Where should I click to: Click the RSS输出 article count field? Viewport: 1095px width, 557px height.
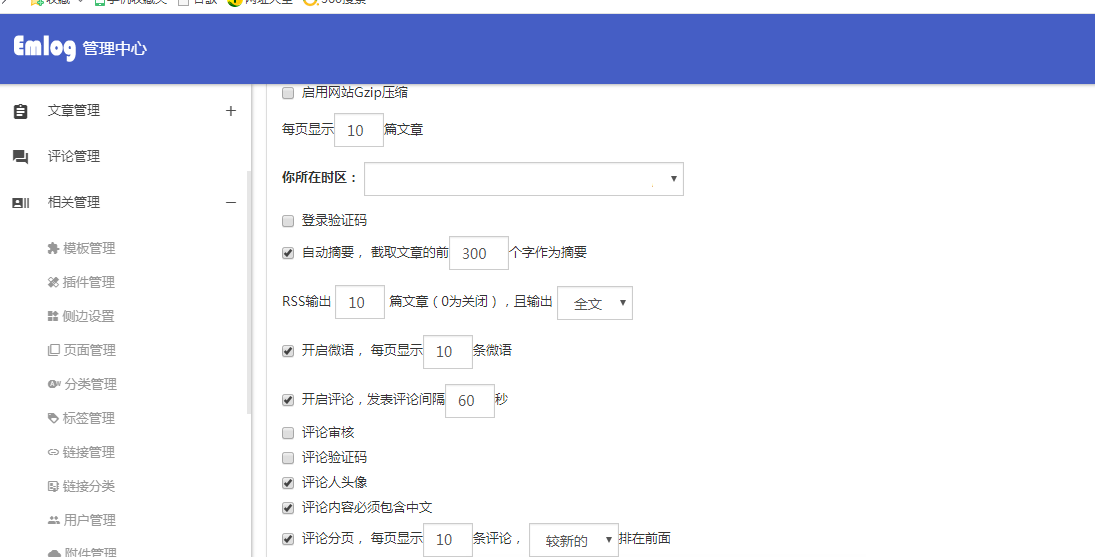[360, 302]
